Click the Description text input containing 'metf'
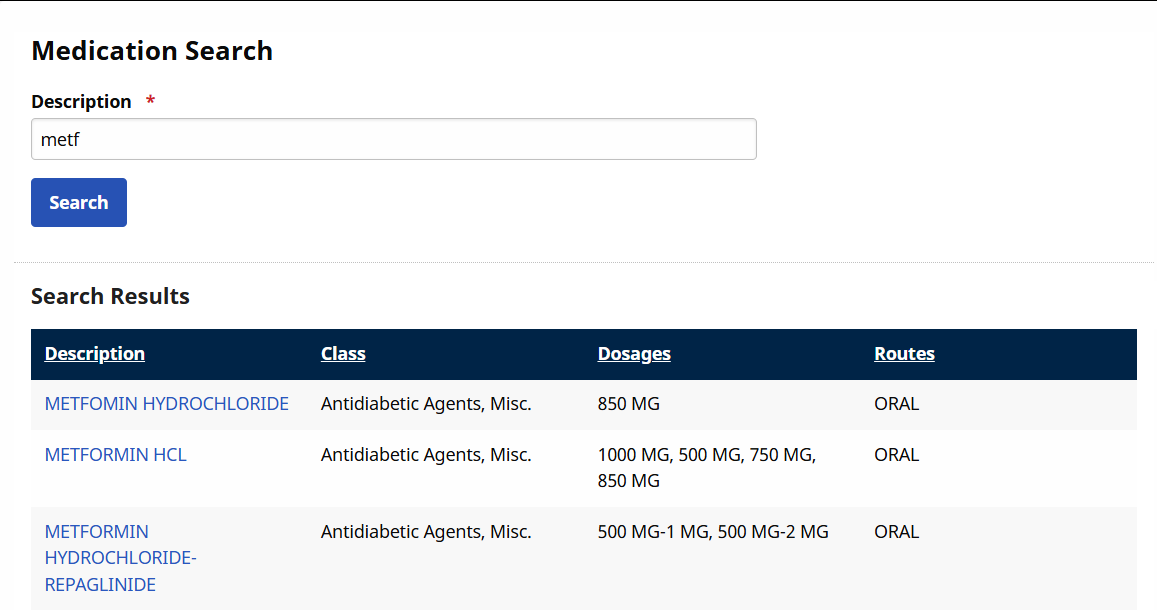 393,138
